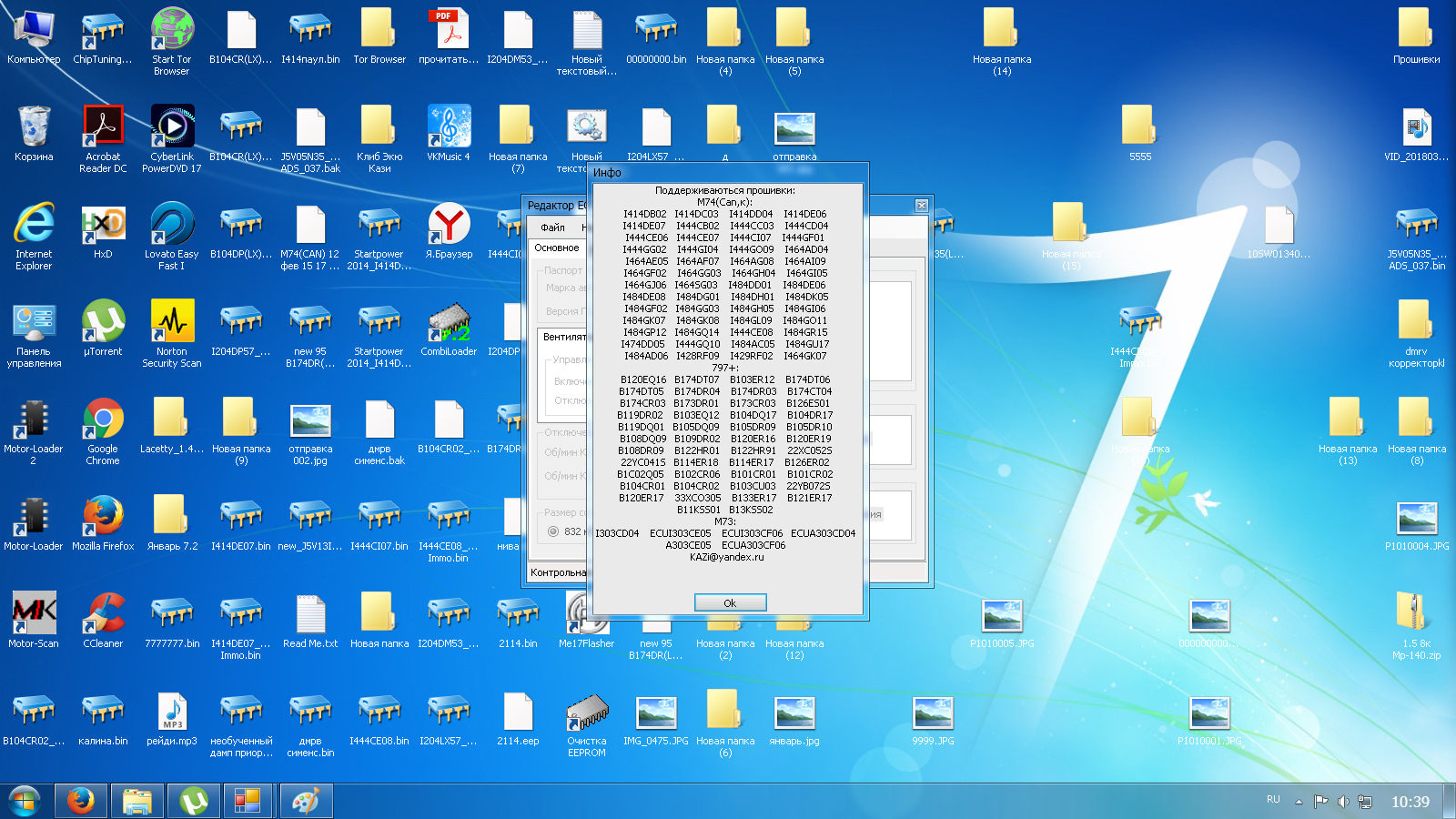1456x819 pixels.
Task: Open Январь 7.2 folder
Action: [x=172, y=524]
